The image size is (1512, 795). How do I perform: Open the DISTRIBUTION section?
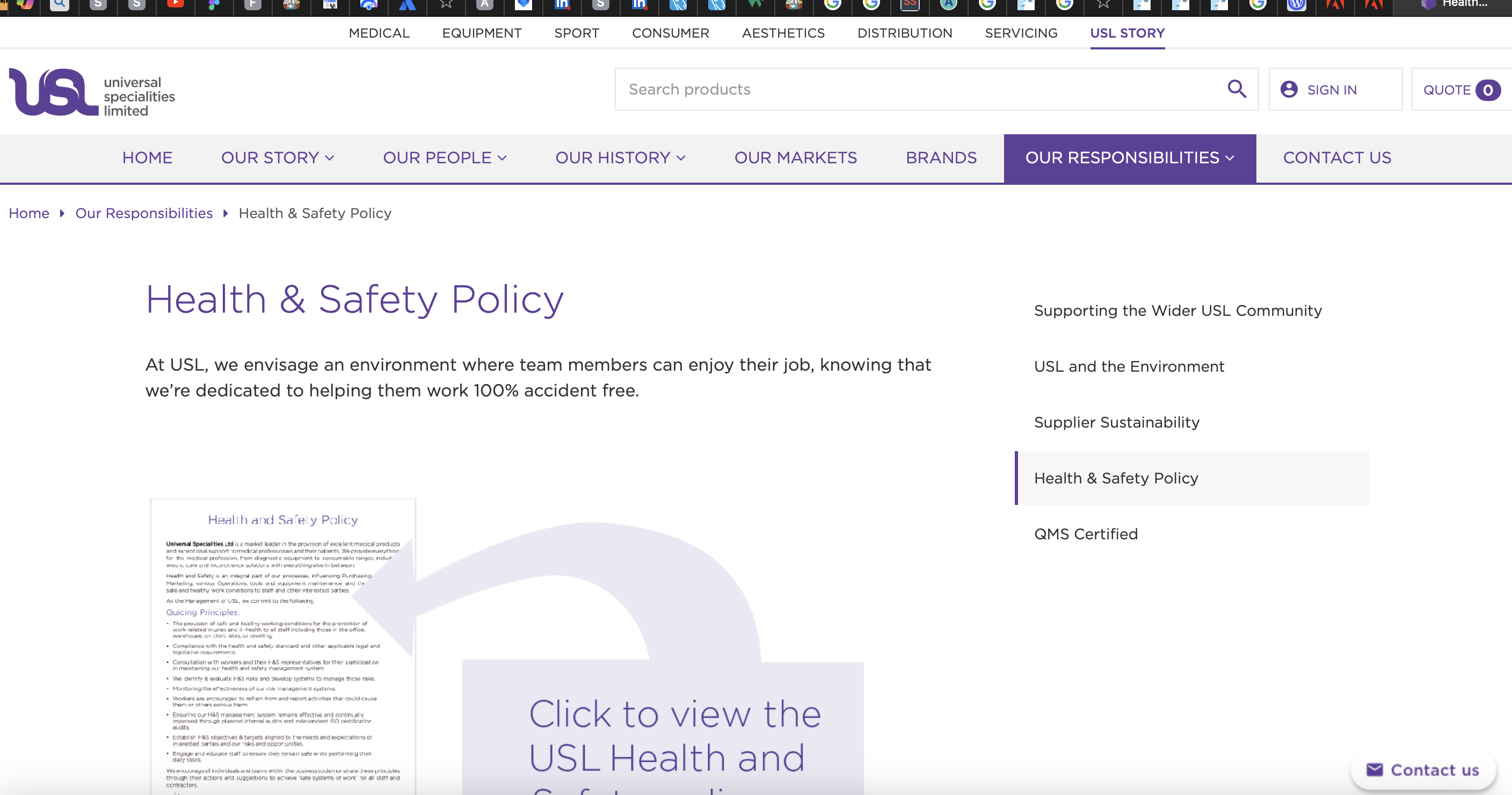905,33
